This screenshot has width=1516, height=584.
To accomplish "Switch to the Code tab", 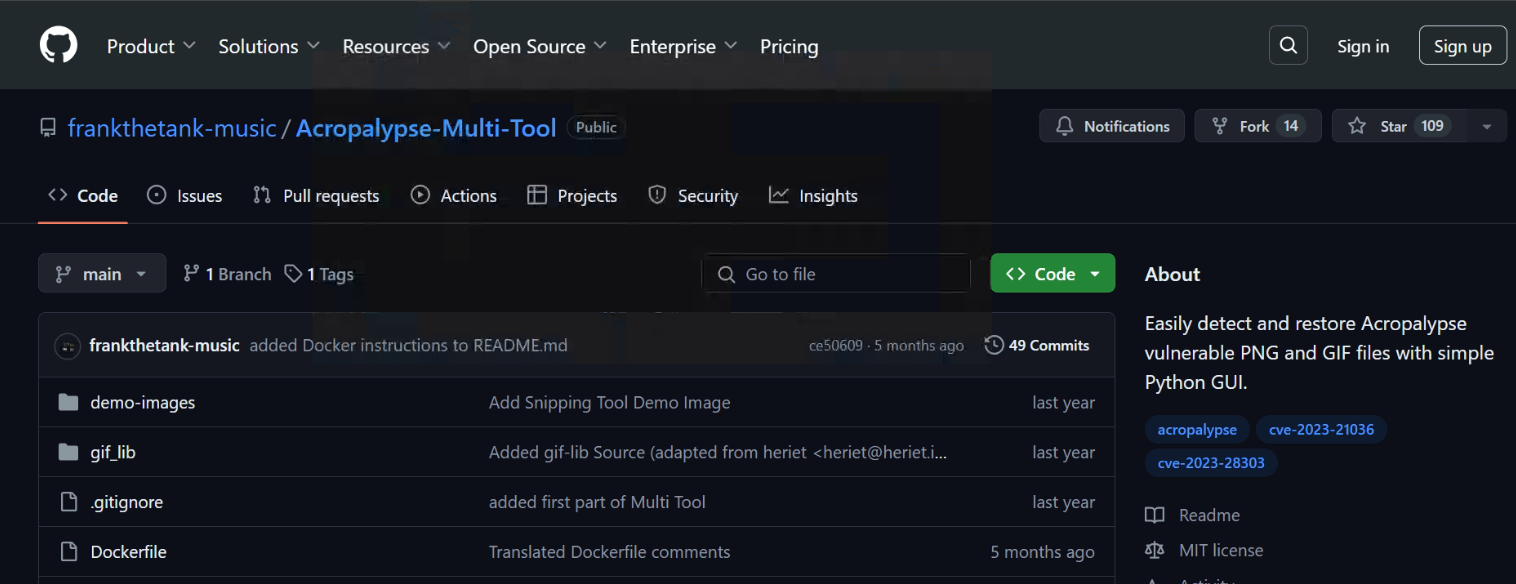I will pos(83,196).
